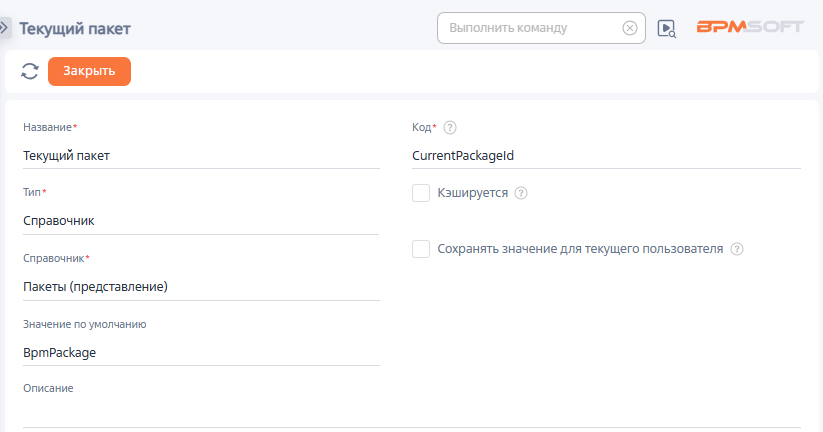Screen dimensions: 823x432
Task: Open help icon next to Кэшируется
Action: (x=521, y=193)
